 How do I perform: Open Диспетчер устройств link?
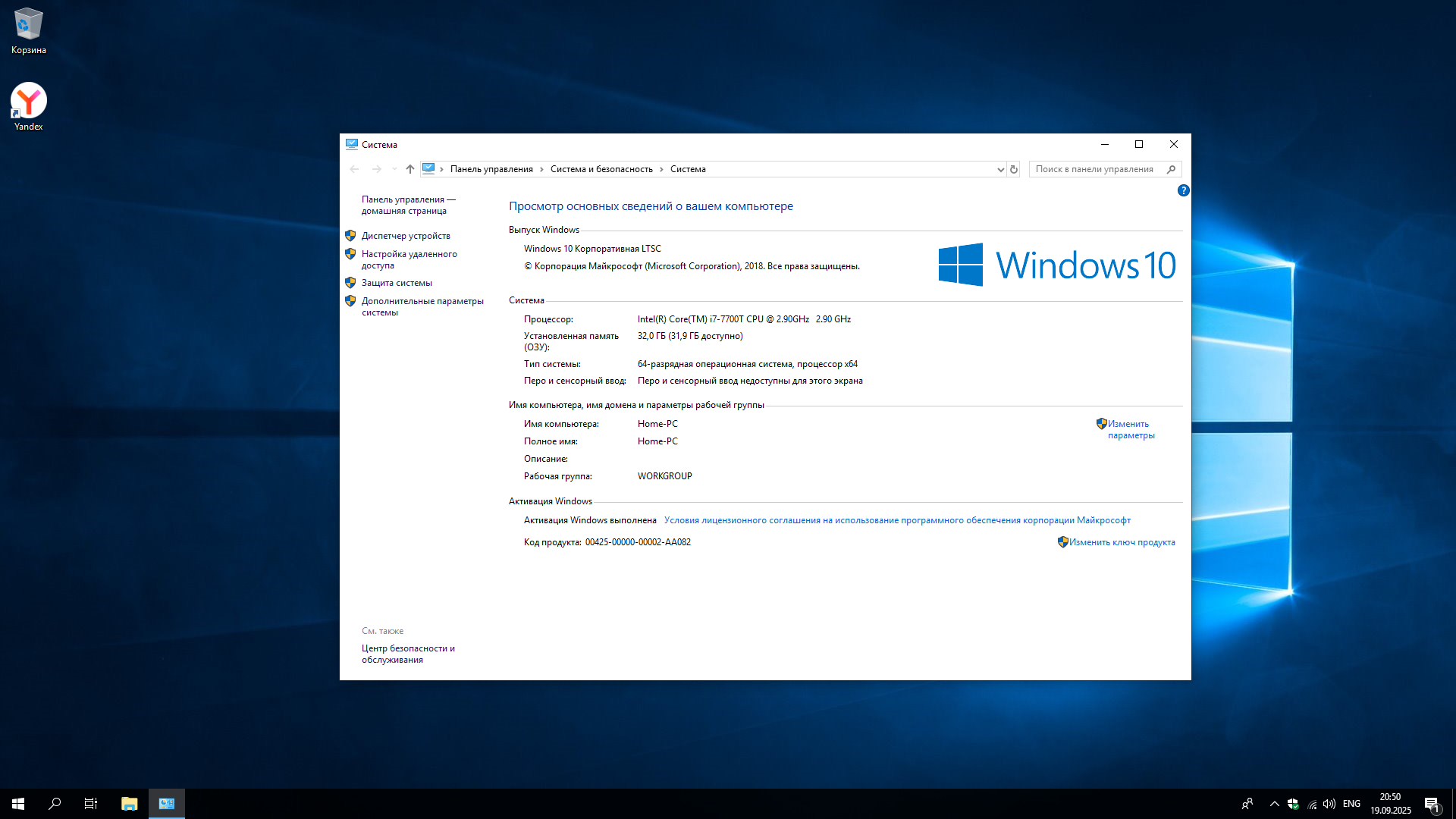click(406, 236)
